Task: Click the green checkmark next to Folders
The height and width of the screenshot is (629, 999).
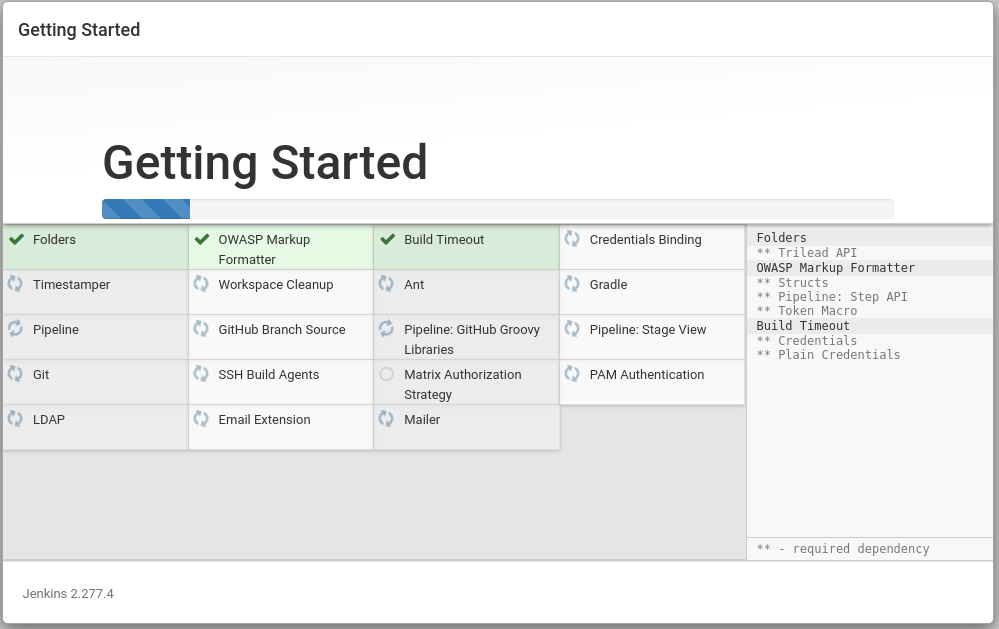Action: 17,240
